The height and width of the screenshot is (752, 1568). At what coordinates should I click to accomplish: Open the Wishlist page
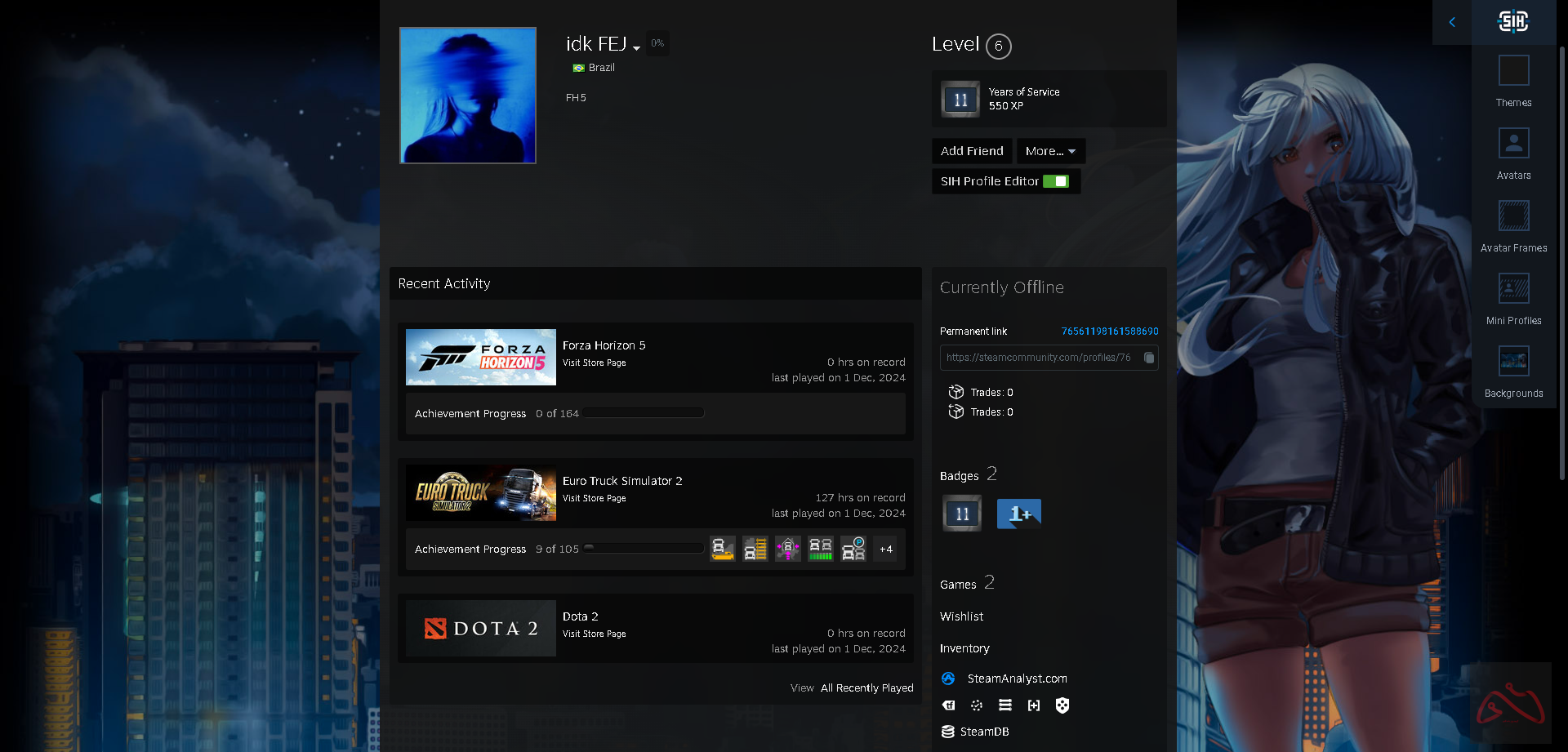[x=961, y=616]
